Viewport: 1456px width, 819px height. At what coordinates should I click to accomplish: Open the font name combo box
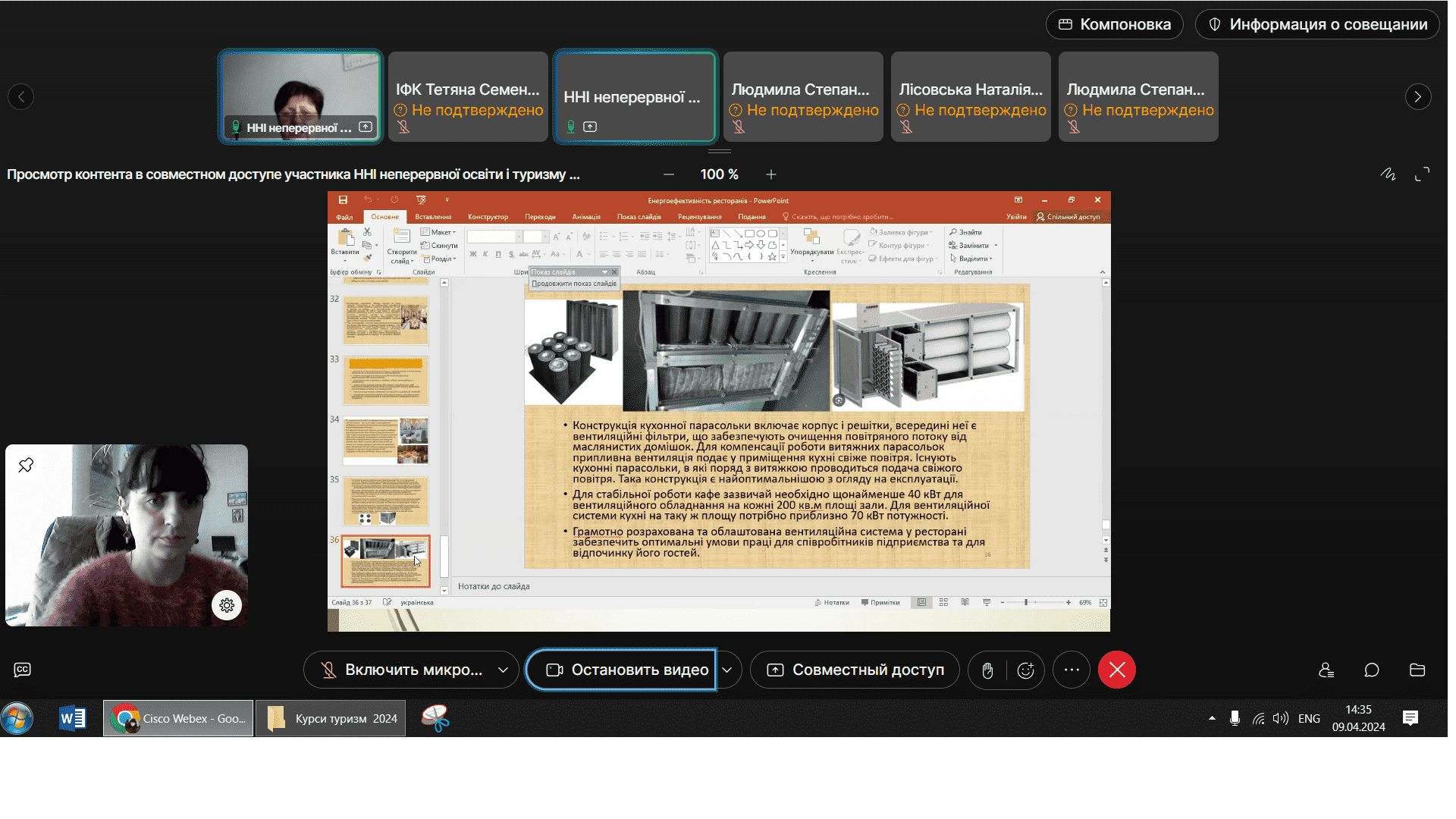point(494,237)
